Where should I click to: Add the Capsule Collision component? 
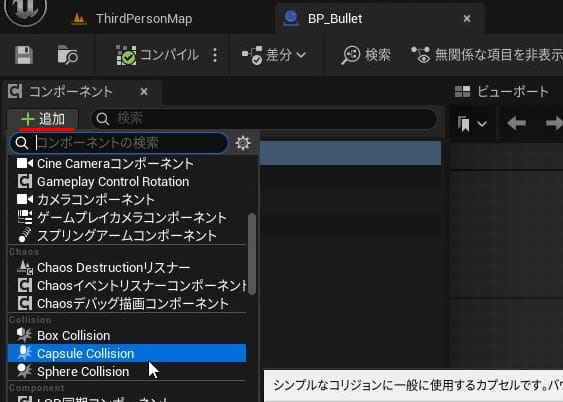pos(127,353)
